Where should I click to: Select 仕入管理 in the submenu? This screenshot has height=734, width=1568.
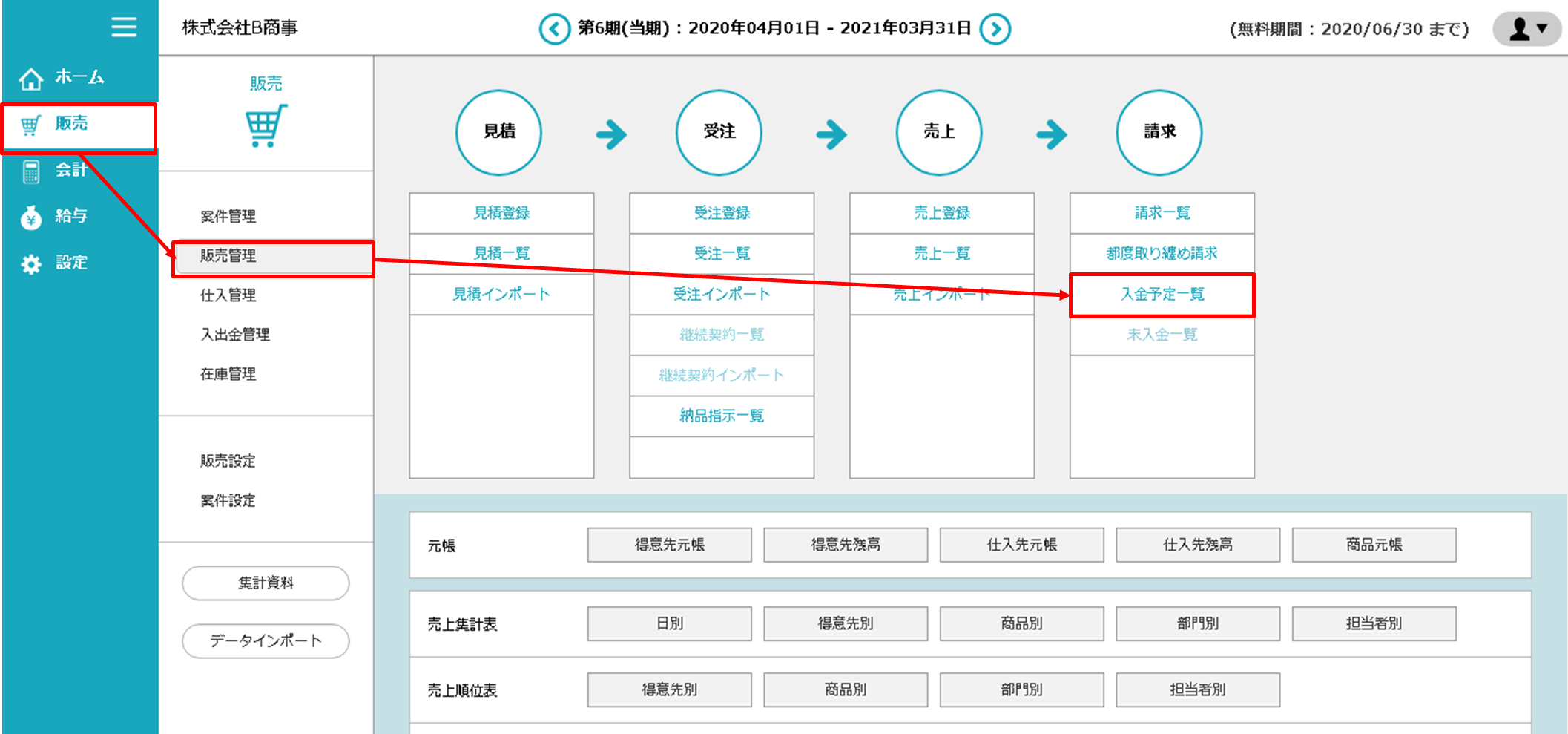[228, 295]
